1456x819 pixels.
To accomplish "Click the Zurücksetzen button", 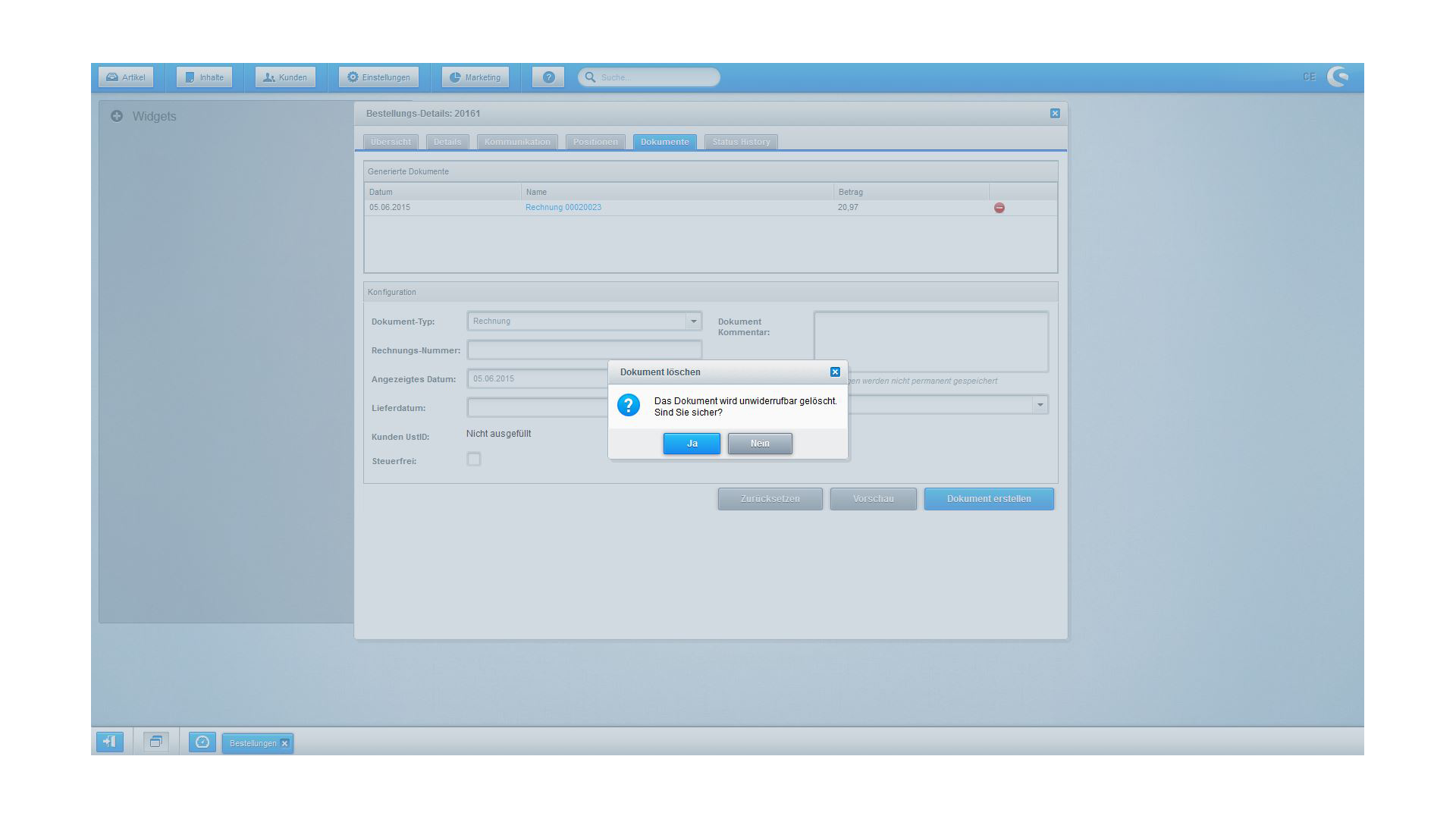I will (x=770, y=499).
